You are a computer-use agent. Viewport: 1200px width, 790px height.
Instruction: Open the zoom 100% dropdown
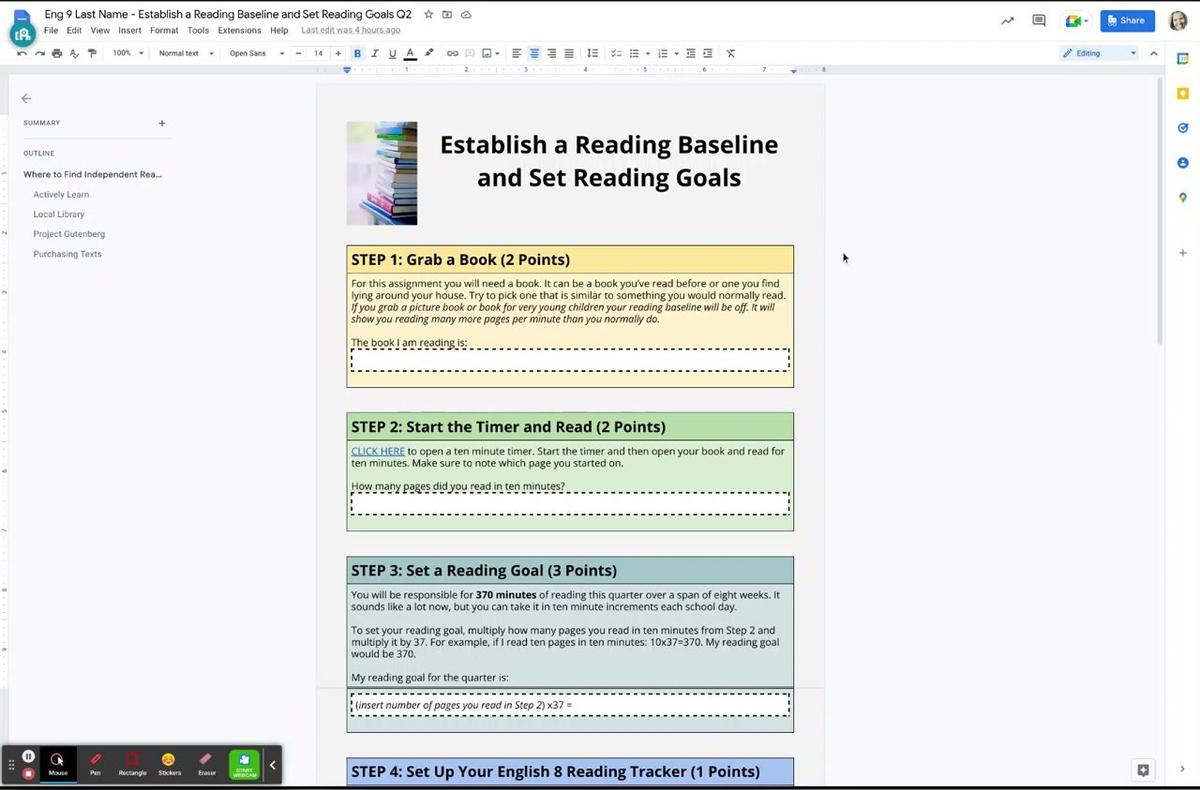(x=128, y=53)
